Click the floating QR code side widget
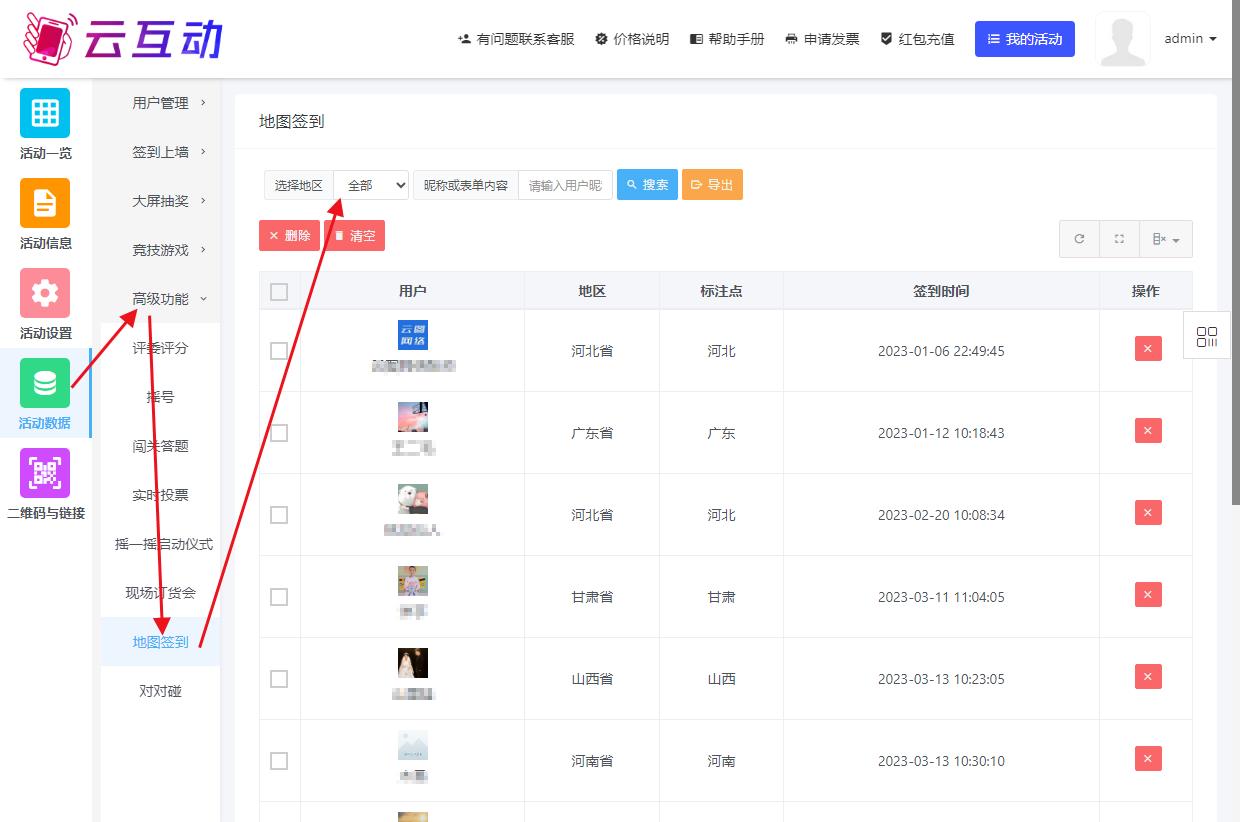This screenshot has height=822, width=1240. (x=1207, y=336)
